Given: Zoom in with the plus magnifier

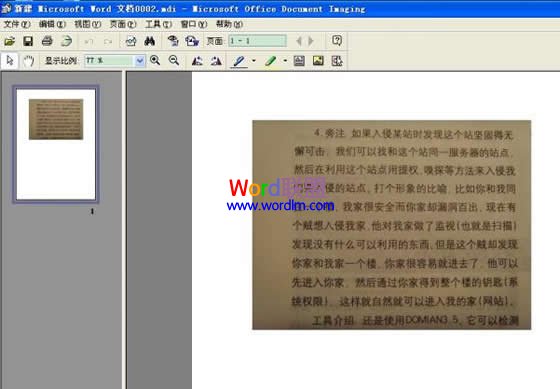Looking at the screenshot, I should tap(155, 61).
